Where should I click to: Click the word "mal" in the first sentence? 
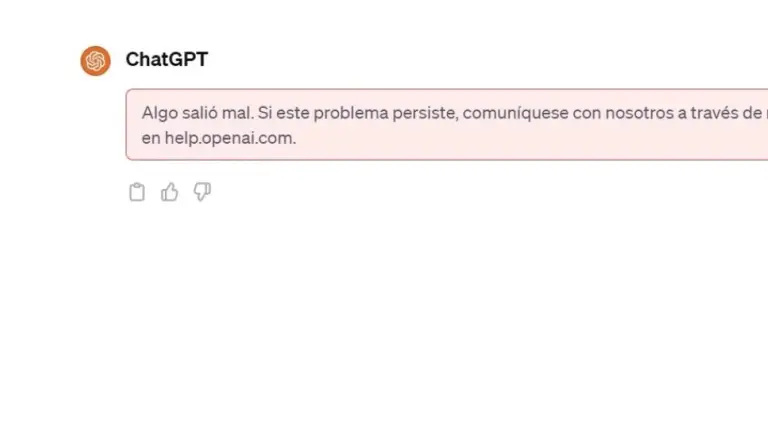pos(236,113)
